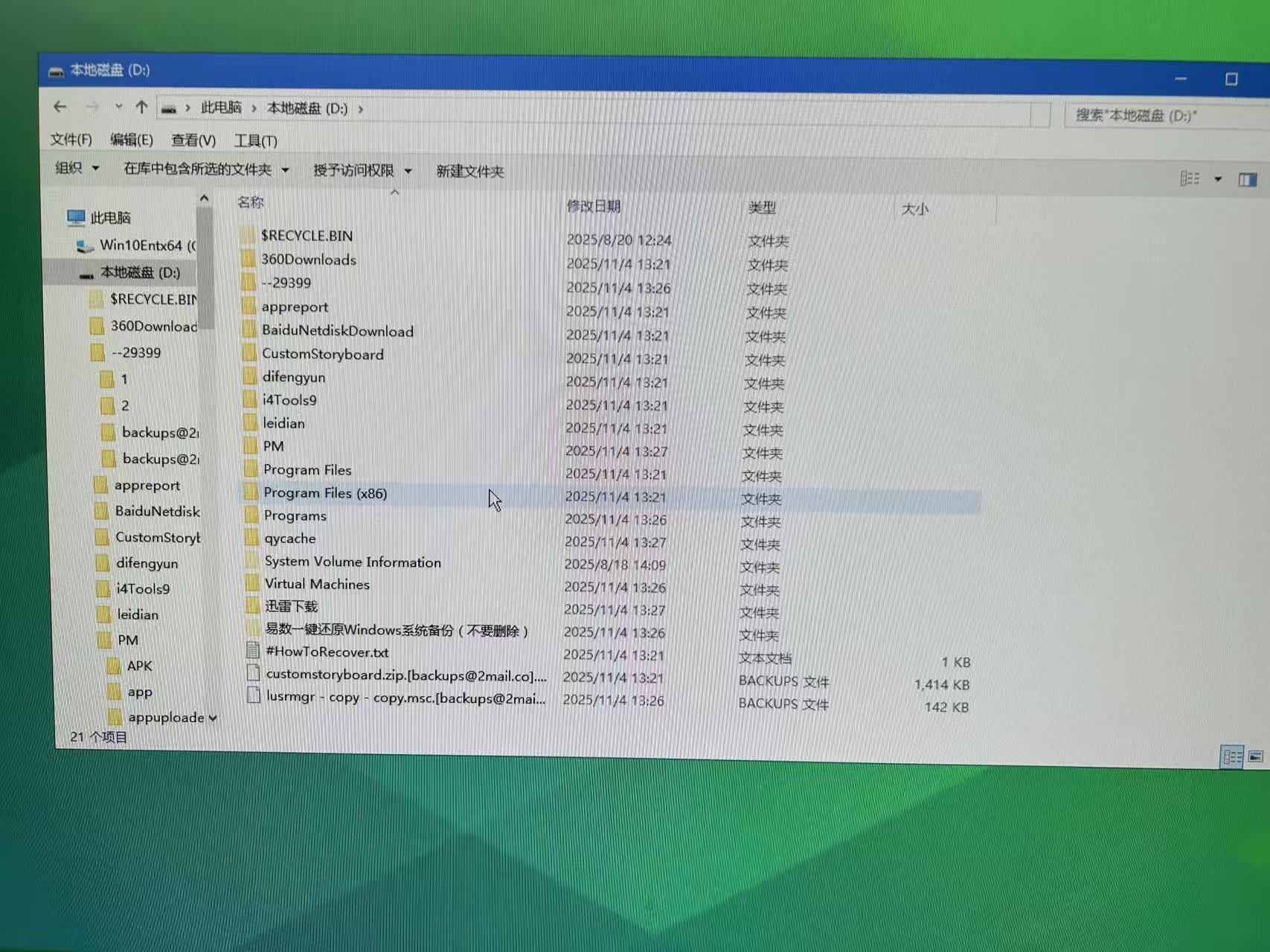Toggle the preview pane icon
This screenshot has height=952, width=1270.
pos(1247,179)
